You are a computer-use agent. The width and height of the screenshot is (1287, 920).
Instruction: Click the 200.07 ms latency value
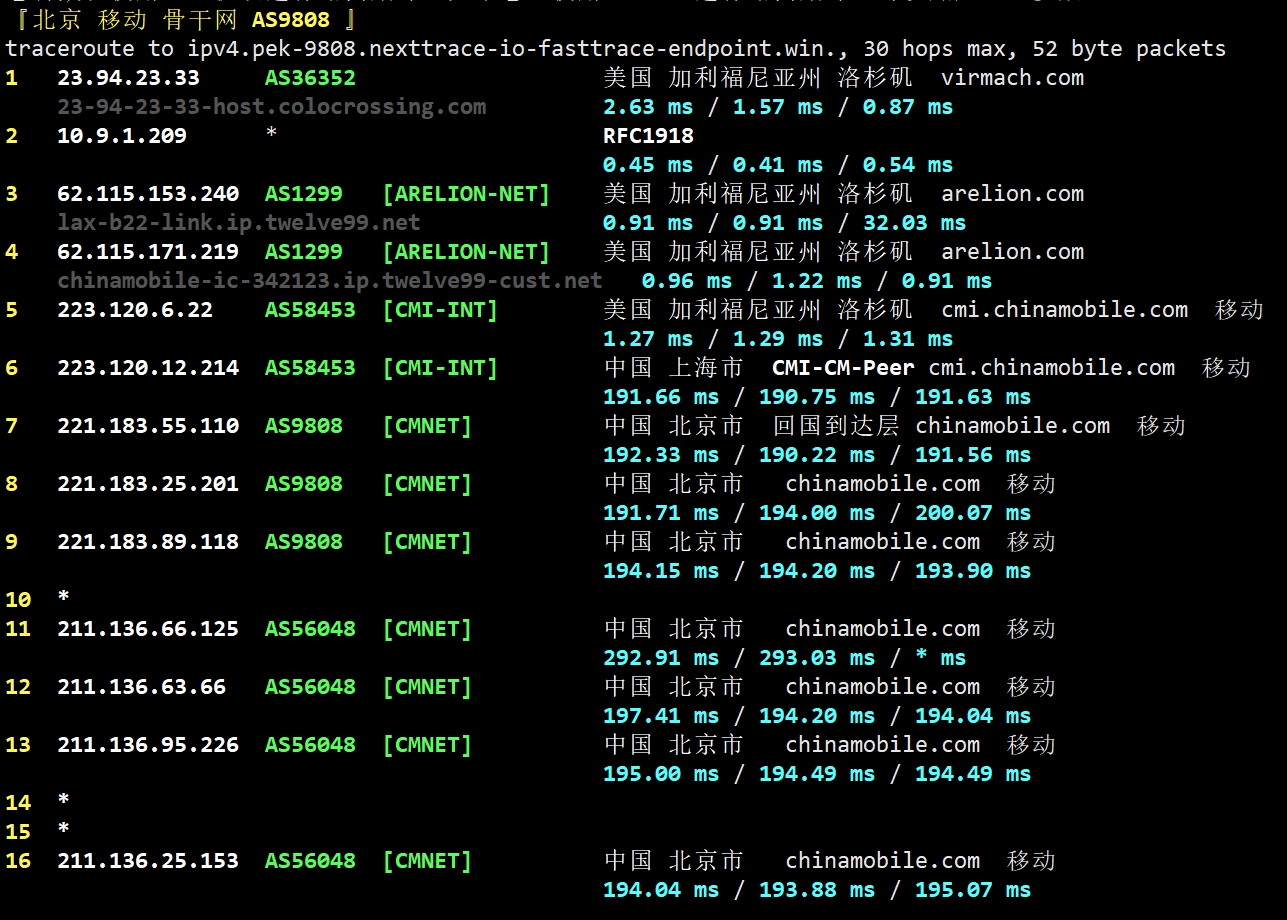coord(973,513)
